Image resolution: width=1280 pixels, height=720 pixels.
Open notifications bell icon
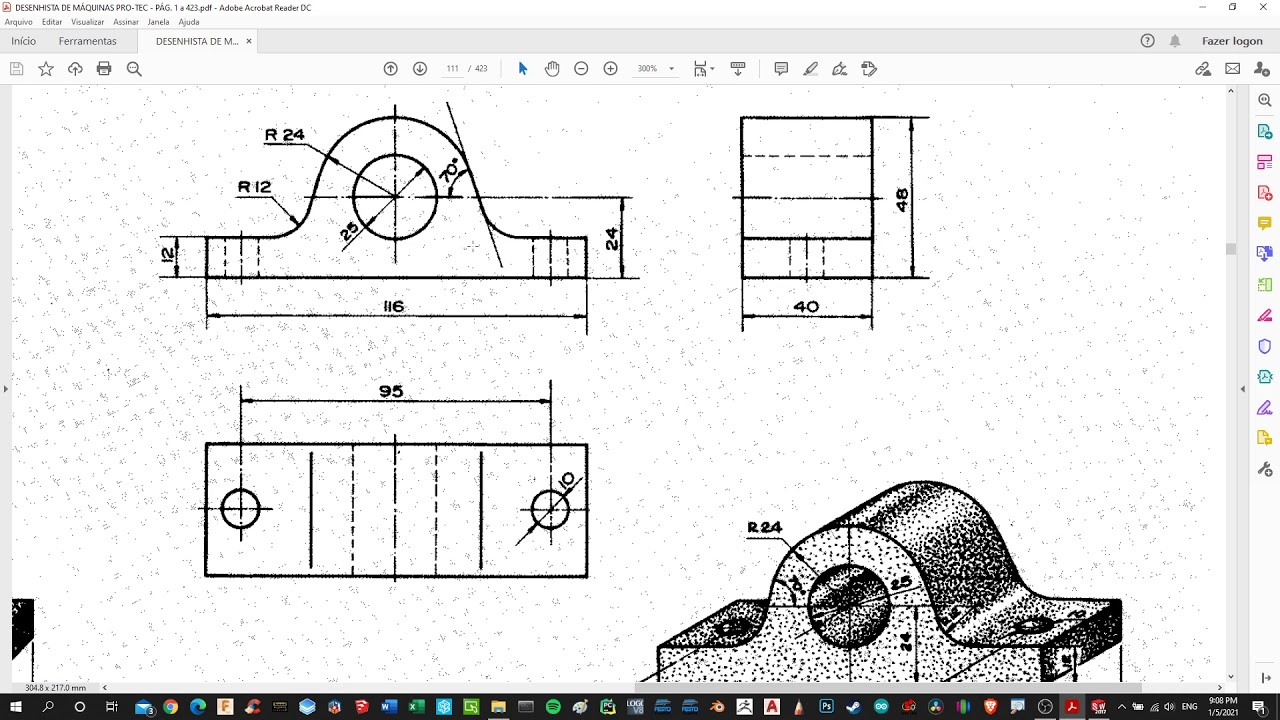(x=1175, y=41)
